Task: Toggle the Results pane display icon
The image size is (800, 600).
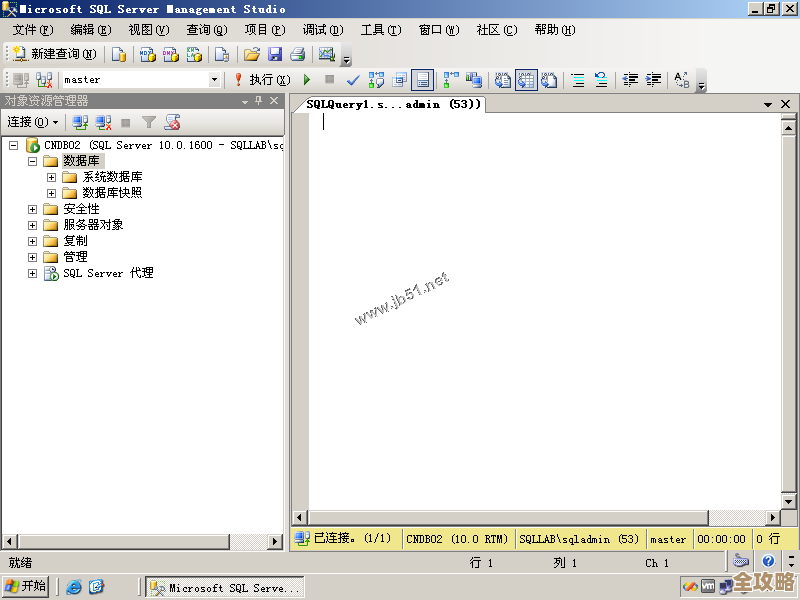Action: click(x=424, y=79)
